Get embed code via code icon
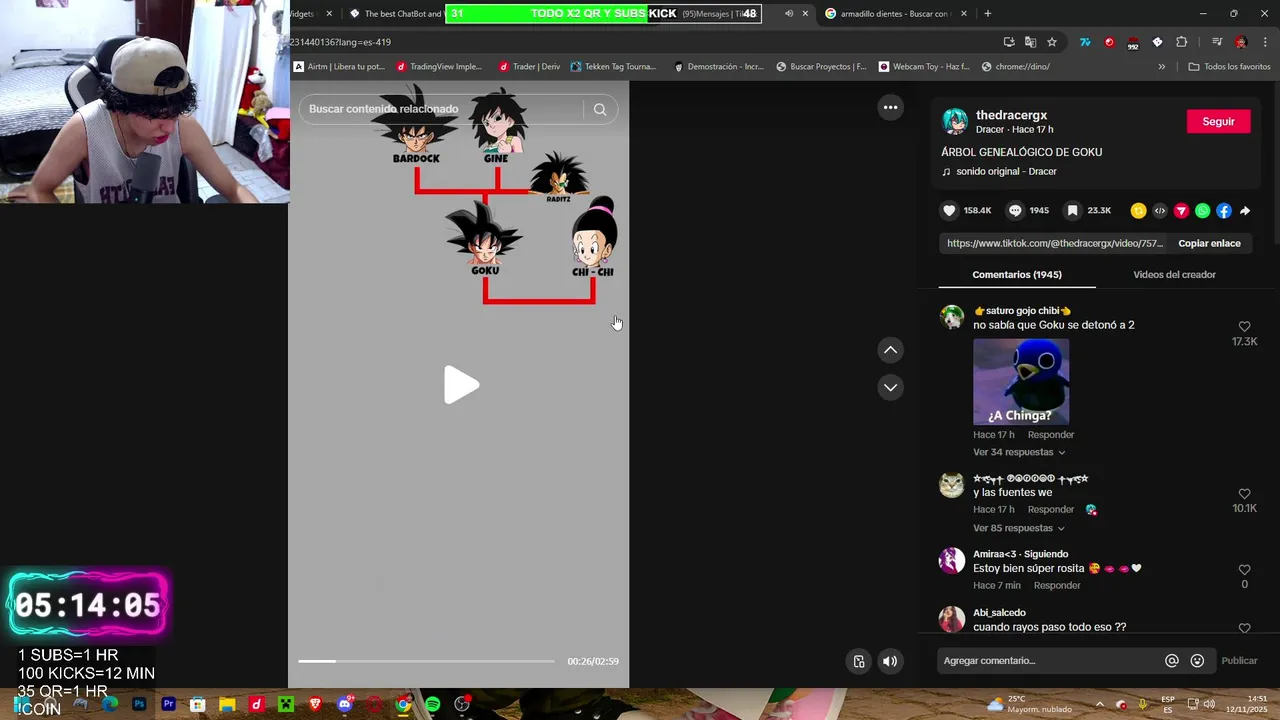 pos(1160,211)
